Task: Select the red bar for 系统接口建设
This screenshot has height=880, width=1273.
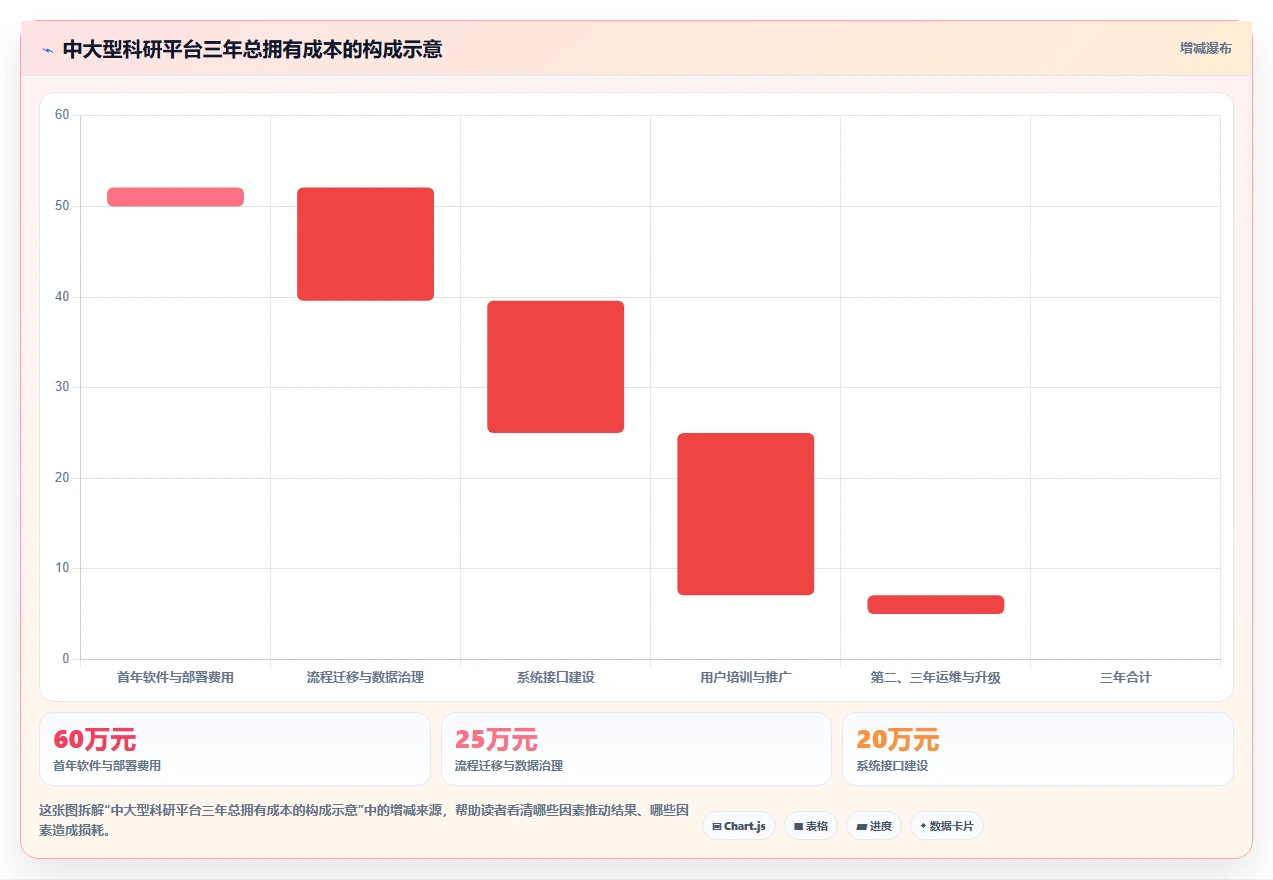Action: 556,367
